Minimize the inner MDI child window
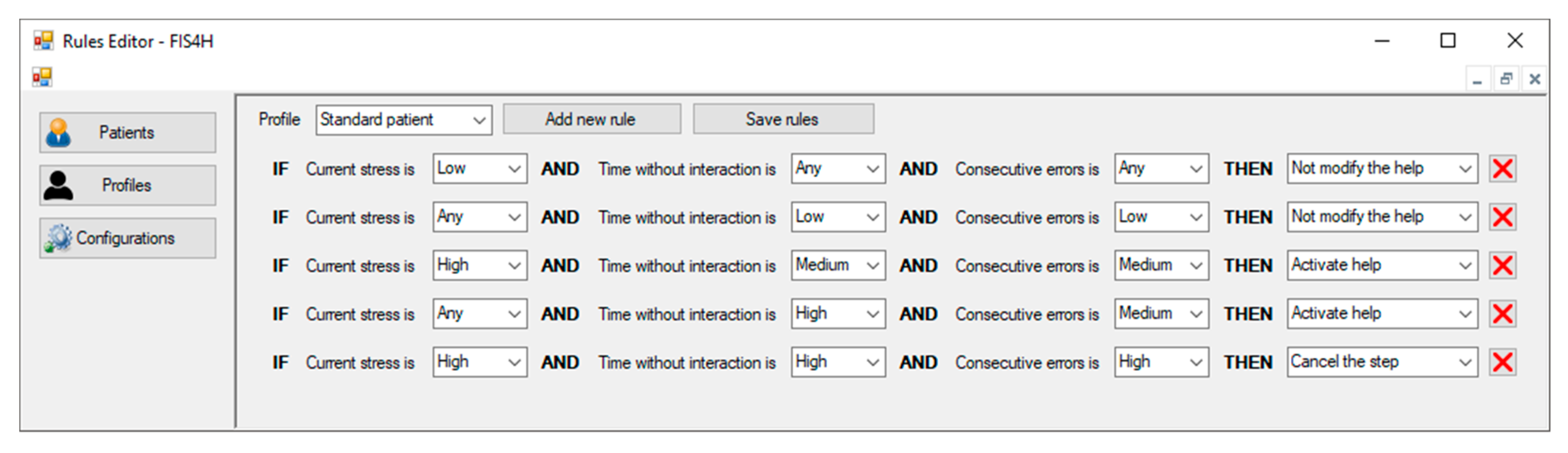This screenshot has width=1568, height=453. tap(1477, 79)
